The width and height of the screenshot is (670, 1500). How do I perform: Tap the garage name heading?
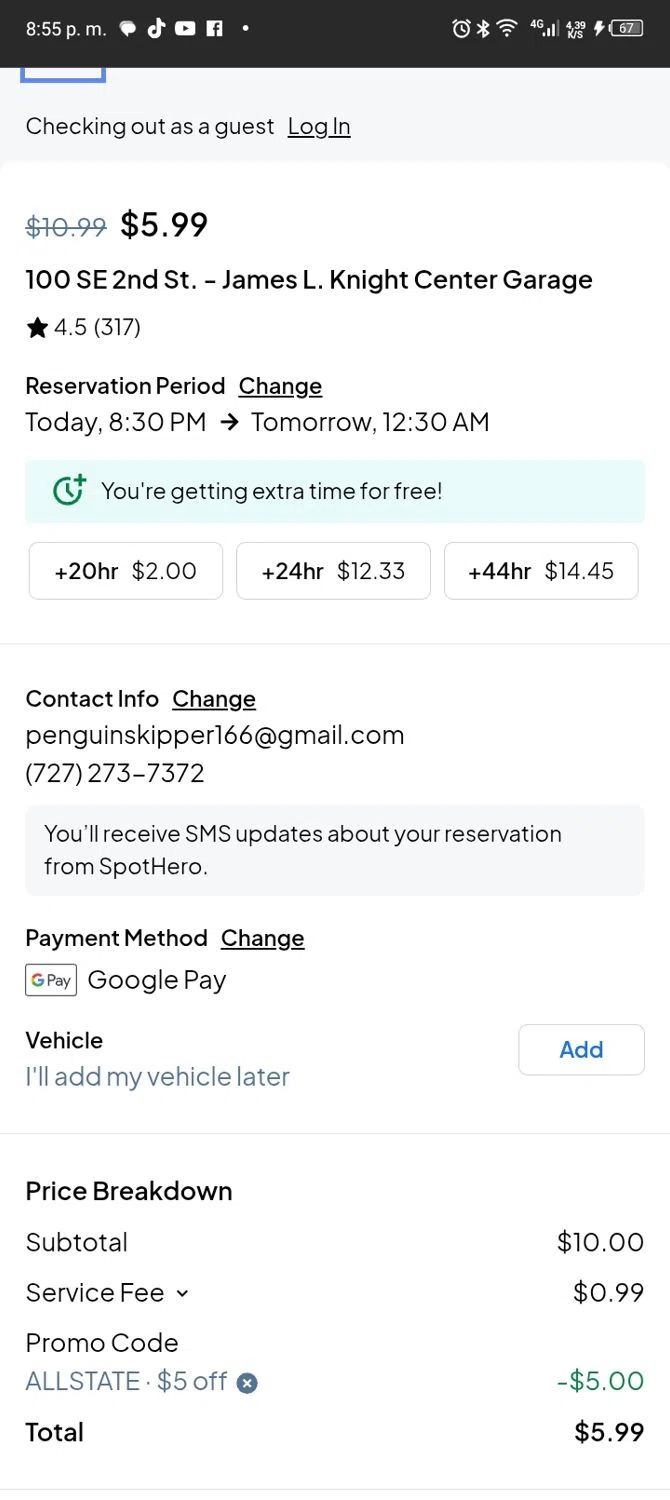[309, 280]
